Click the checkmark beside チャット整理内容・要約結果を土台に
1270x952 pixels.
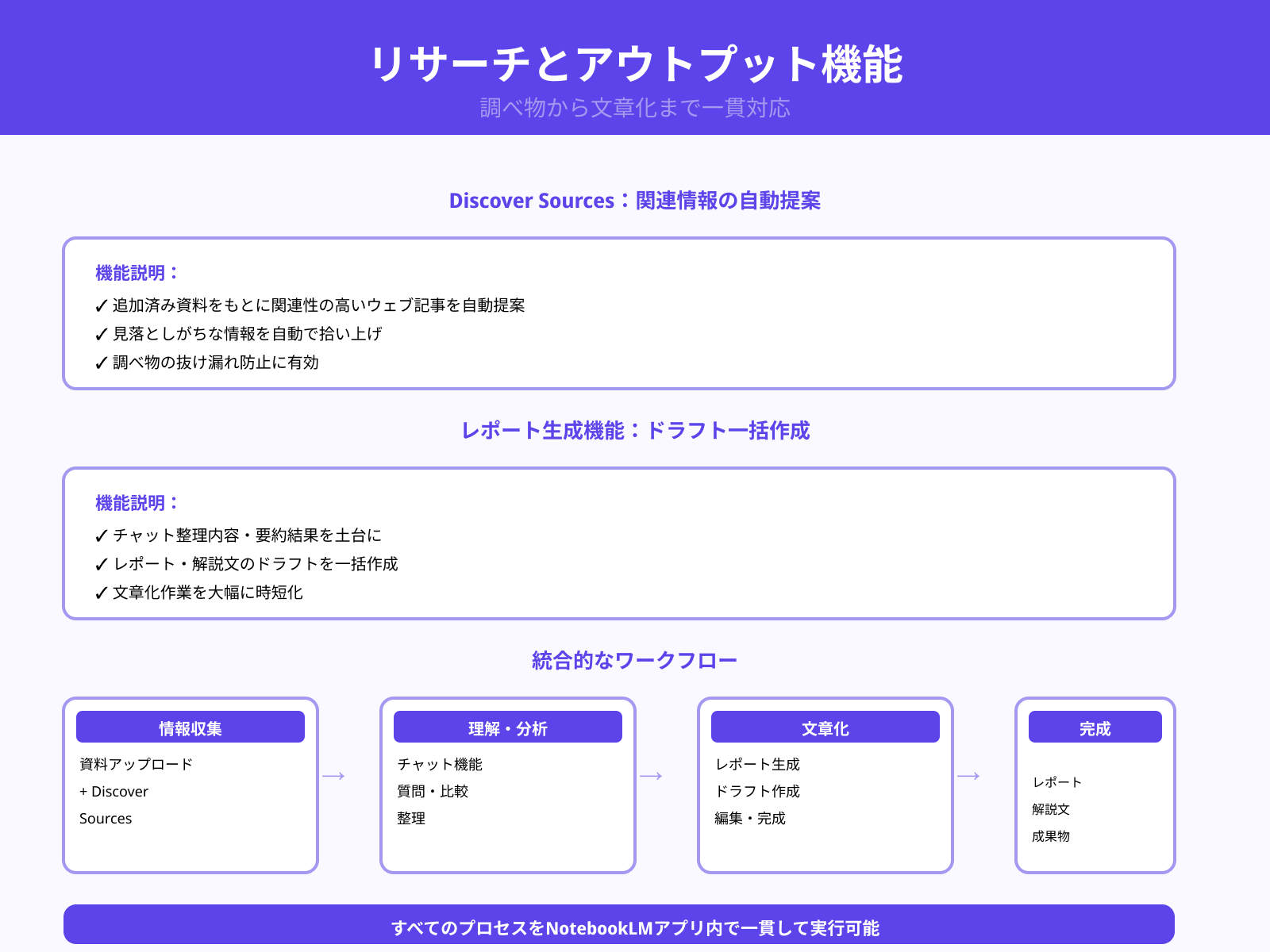coord(100,535)
